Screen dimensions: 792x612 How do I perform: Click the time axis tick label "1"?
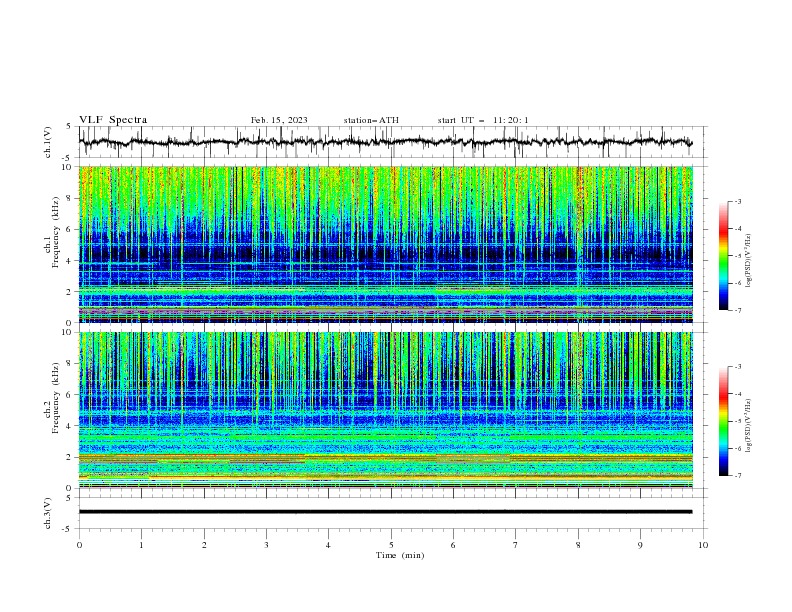click(141, 545)
